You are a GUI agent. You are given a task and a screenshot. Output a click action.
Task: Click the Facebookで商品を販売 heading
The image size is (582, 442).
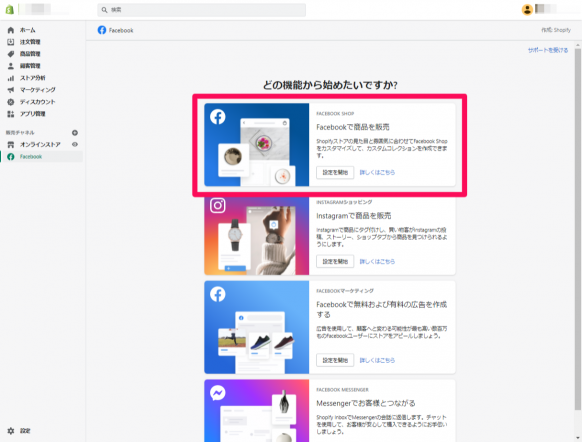coord(353,127)
